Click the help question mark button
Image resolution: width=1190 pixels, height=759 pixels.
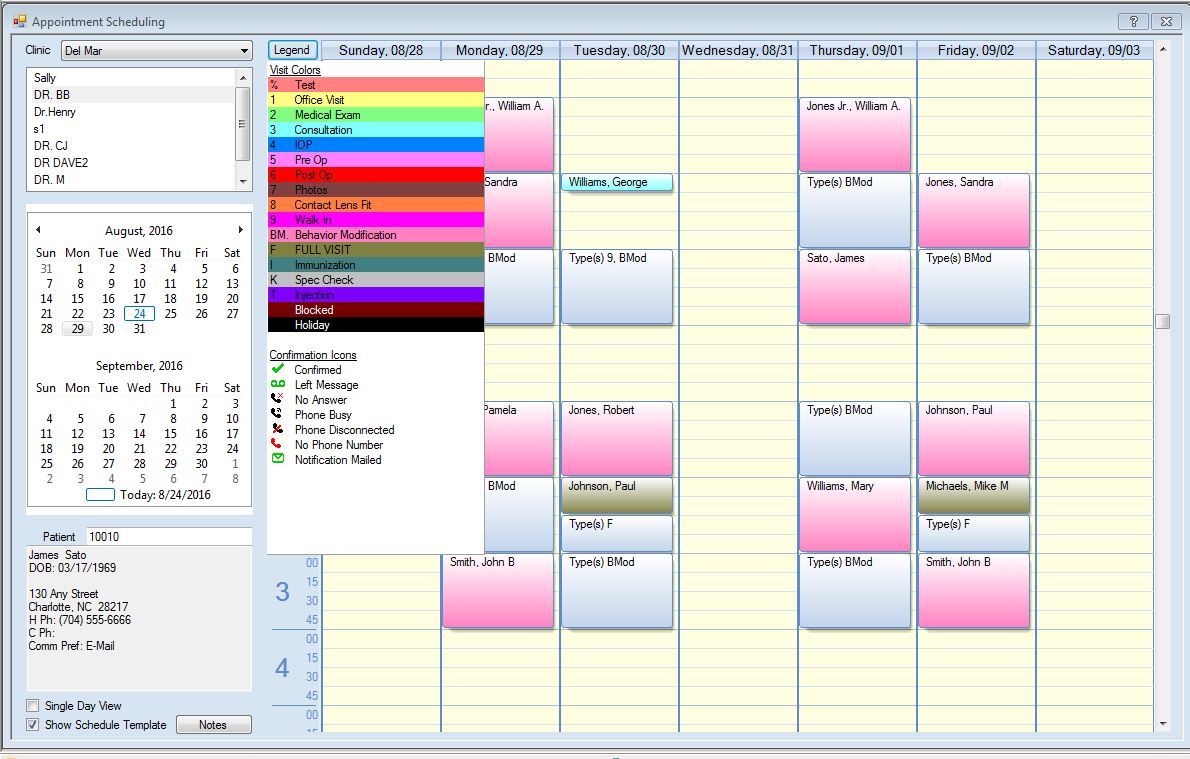(x=1133, y=21)
